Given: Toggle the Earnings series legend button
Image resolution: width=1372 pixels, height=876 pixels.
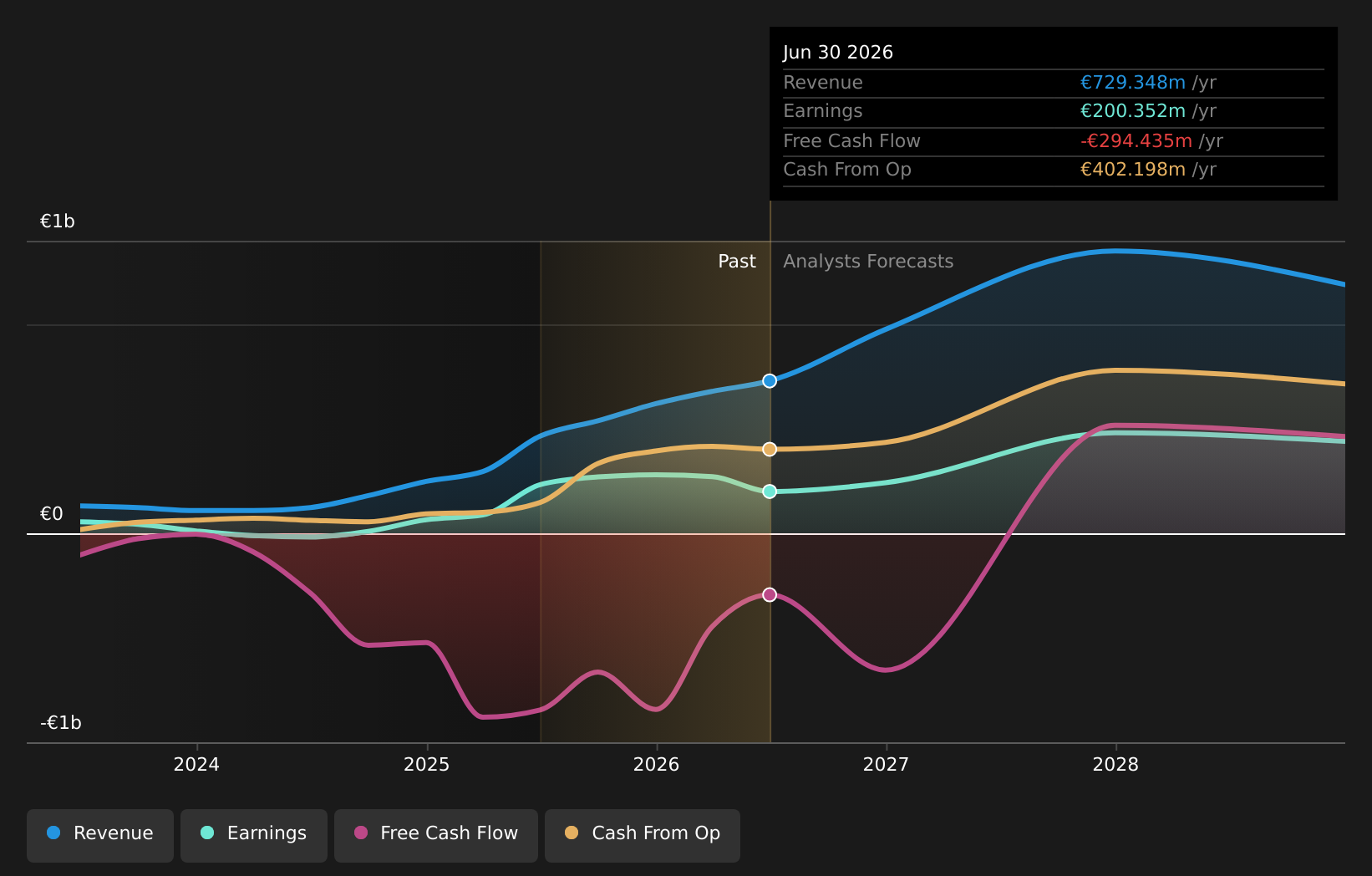Looking at the screenshot, I should pyautogui.click(x=254, y=835).
